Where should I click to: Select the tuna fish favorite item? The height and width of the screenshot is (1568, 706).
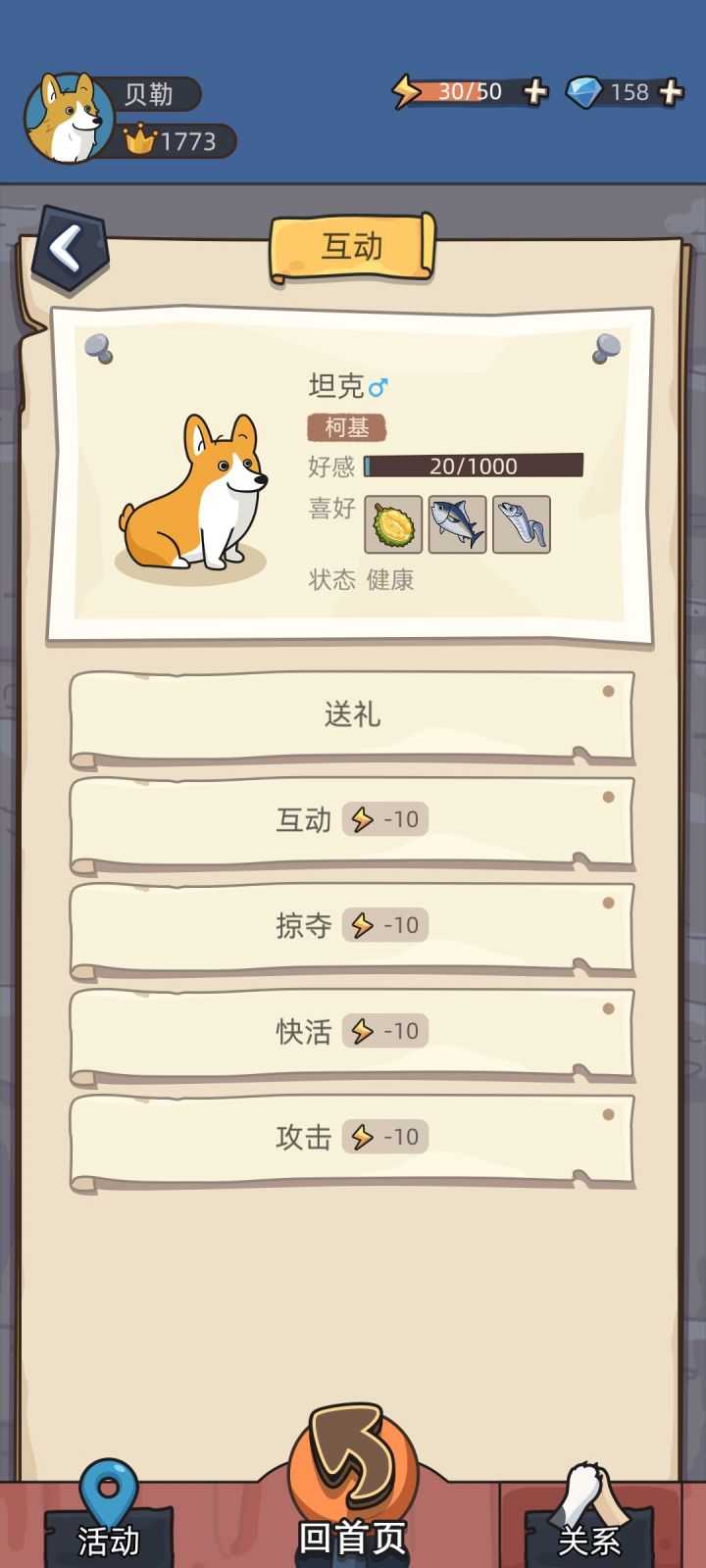point(457,524)
